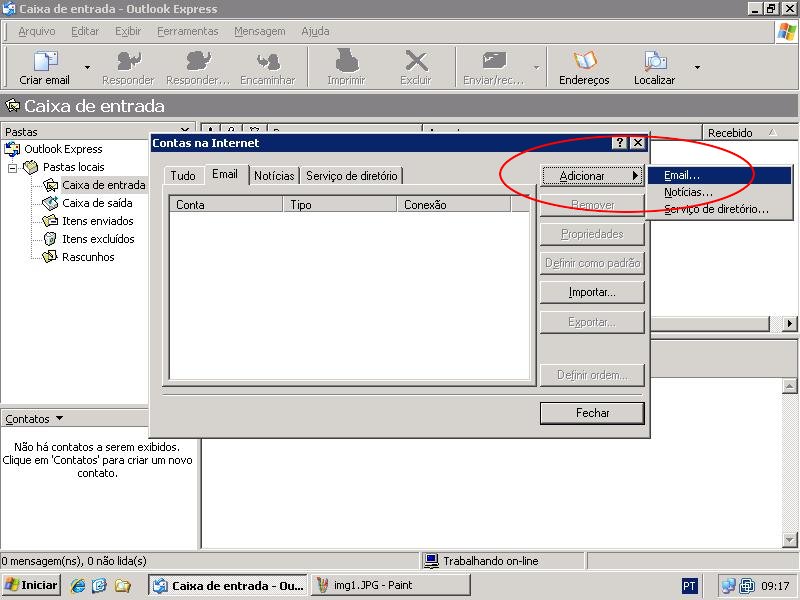800x600 pixels.
Task: Choose Notícias... from Adicionar submenu
Action: pos(719,192)
